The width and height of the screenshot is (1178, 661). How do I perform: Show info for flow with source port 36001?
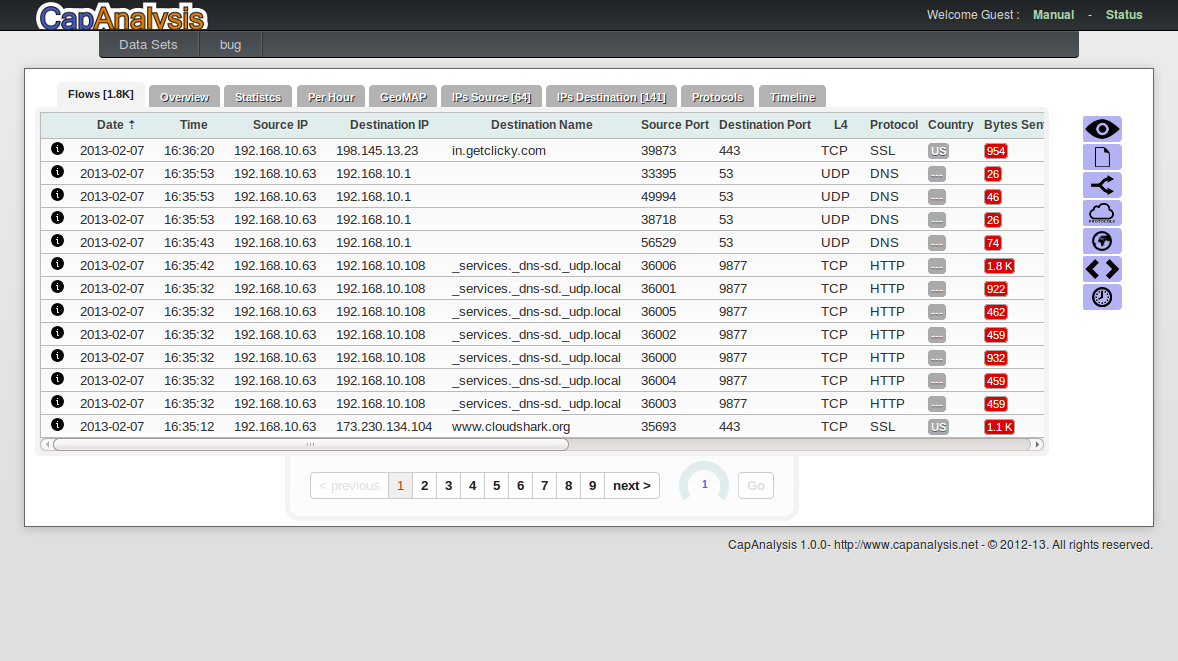click(x=57, y=287)
